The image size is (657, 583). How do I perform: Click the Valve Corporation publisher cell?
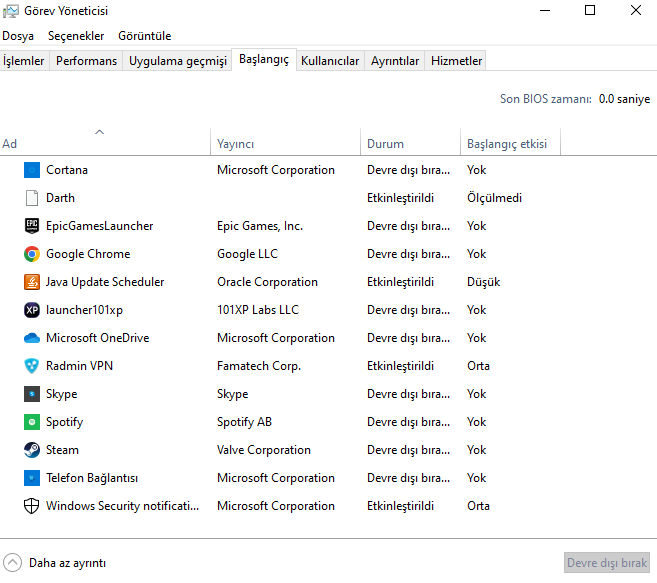pos(264,450)
